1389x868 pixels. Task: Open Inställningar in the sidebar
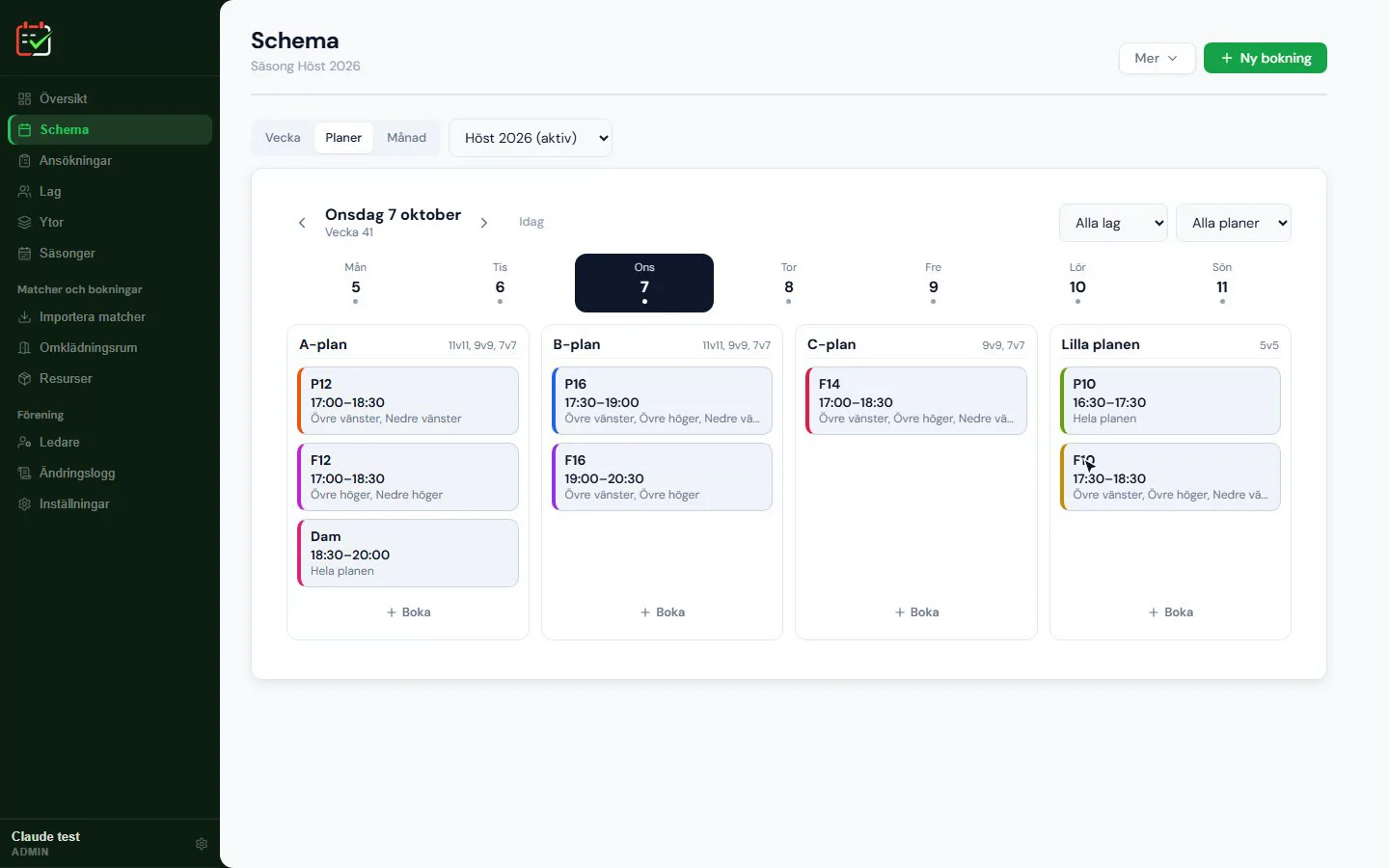click(x=110, y=503)
